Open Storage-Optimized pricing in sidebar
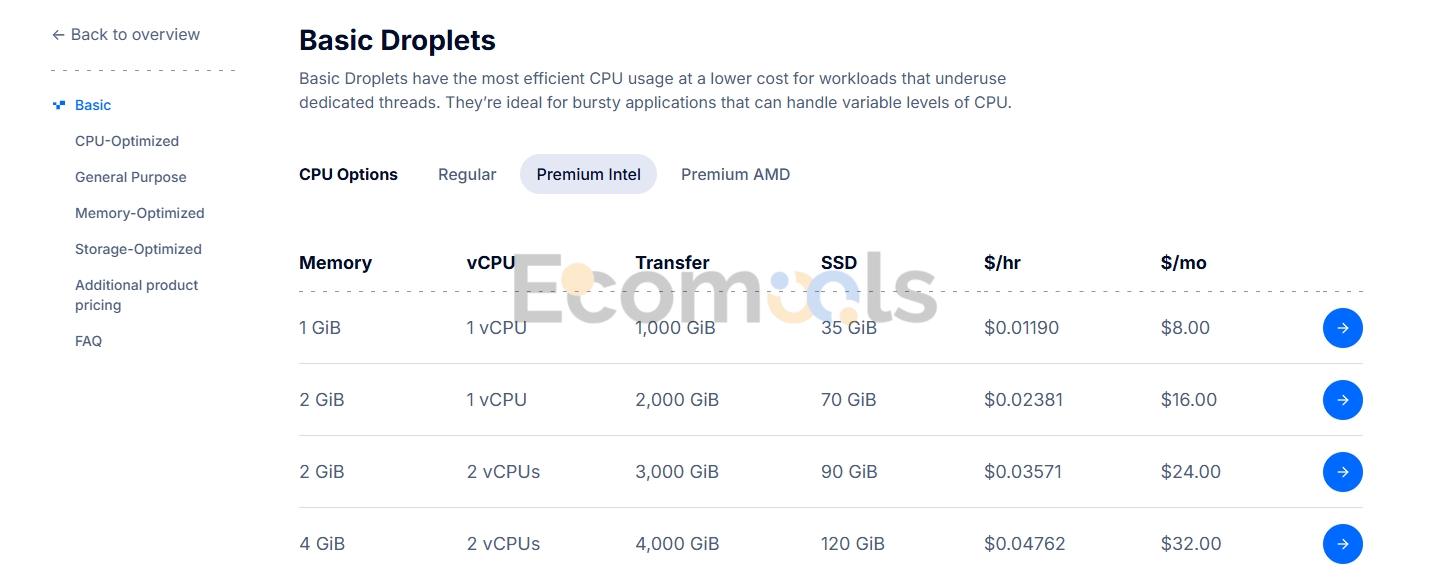The width and height of the screenshot is (1450, 578). pyautogui.click(x=138, y=249)
